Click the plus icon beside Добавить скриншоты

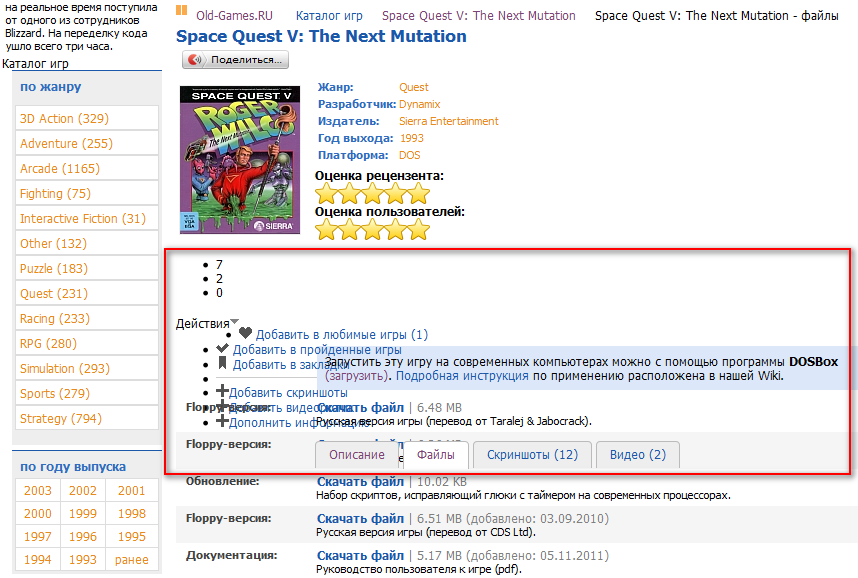point(222,393)
